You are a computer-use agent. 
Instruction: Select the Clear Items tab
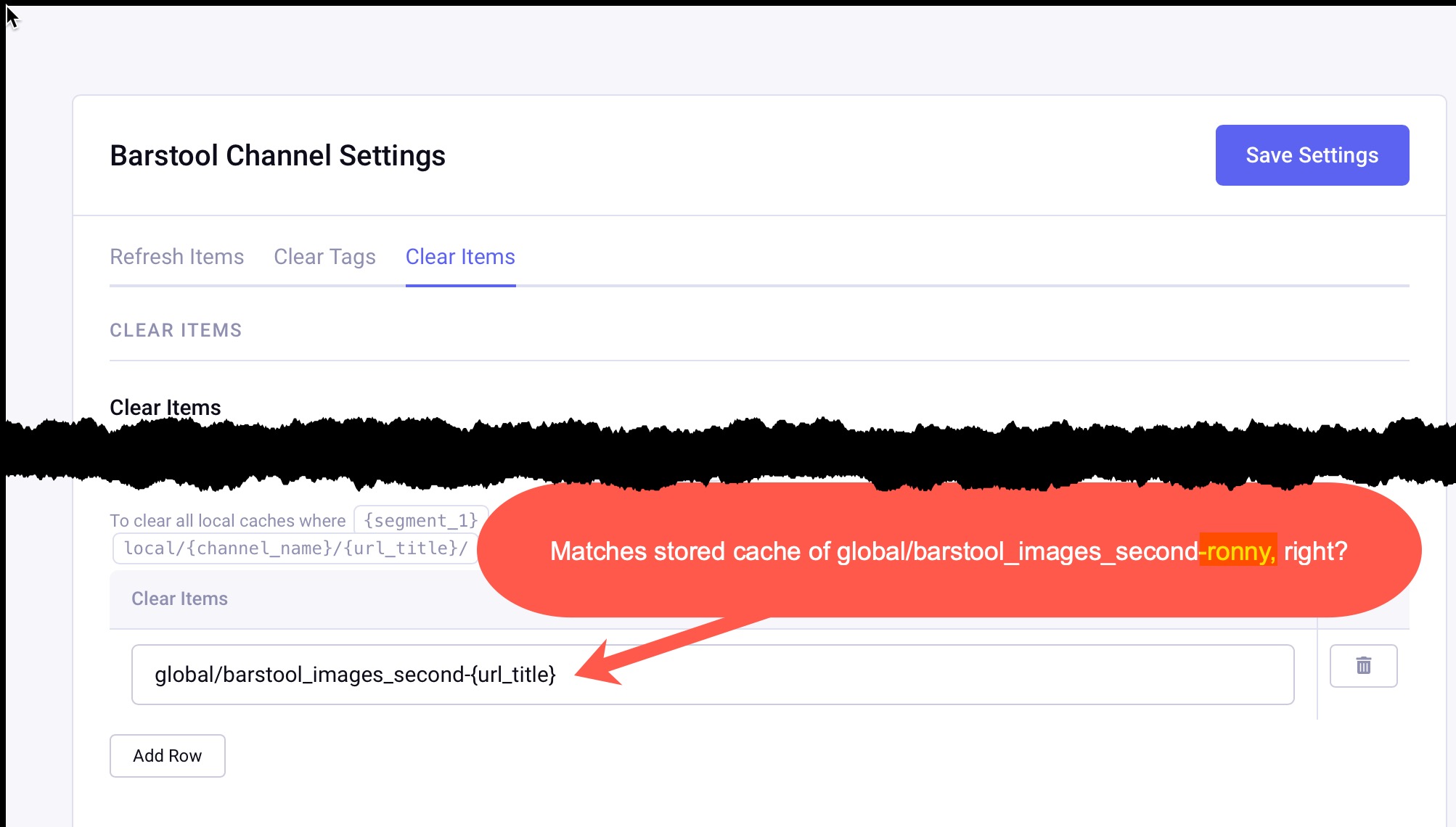tap(460, 257)
